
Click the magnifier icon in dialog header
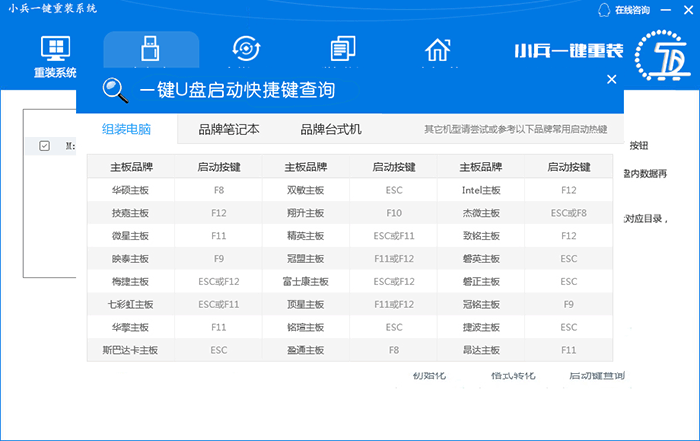point(115,90)
